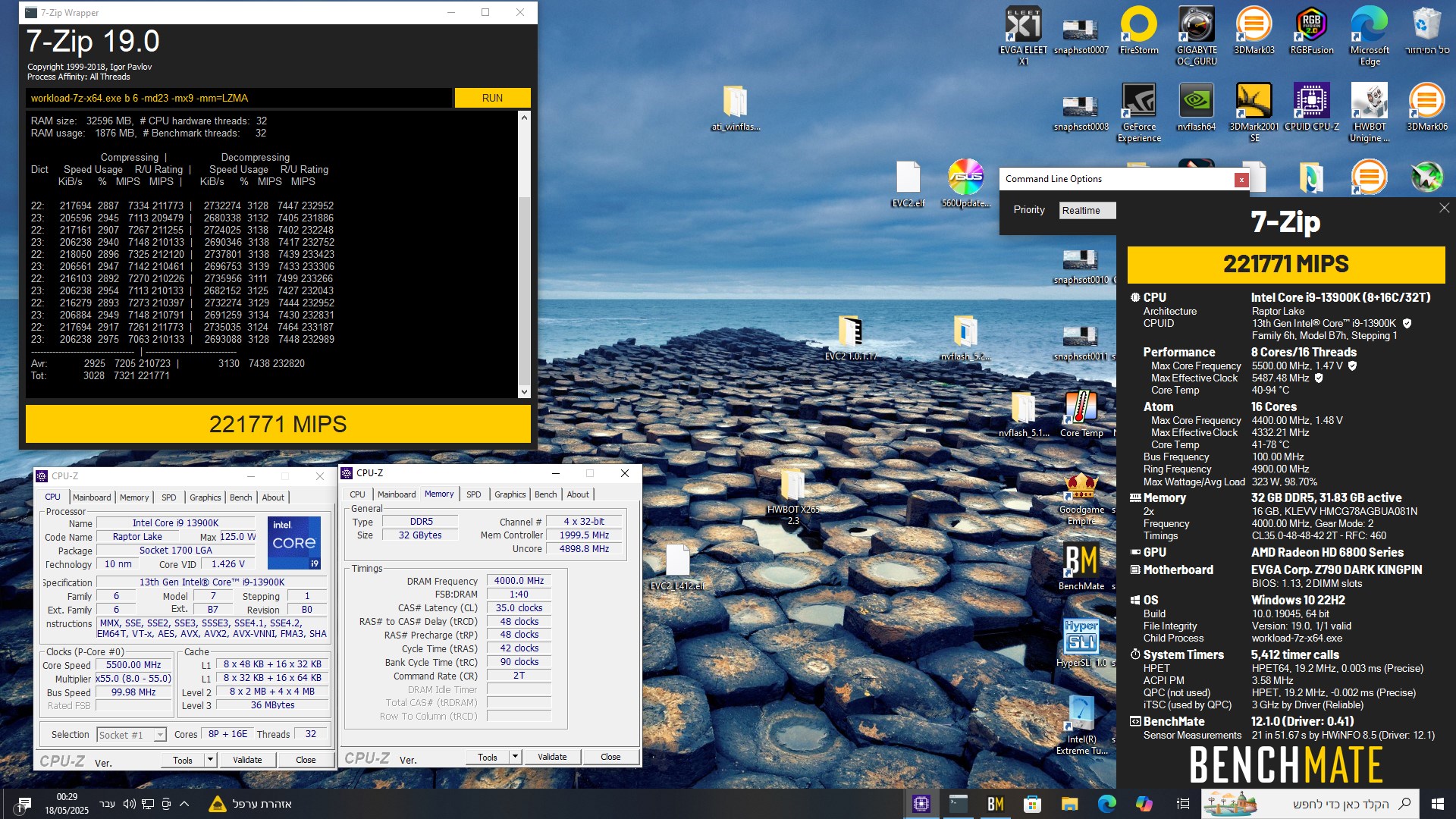This screenshot has height=819, width=1456.
Task: Open Microsoft Store from taskbar
Action: (1032, 804)
